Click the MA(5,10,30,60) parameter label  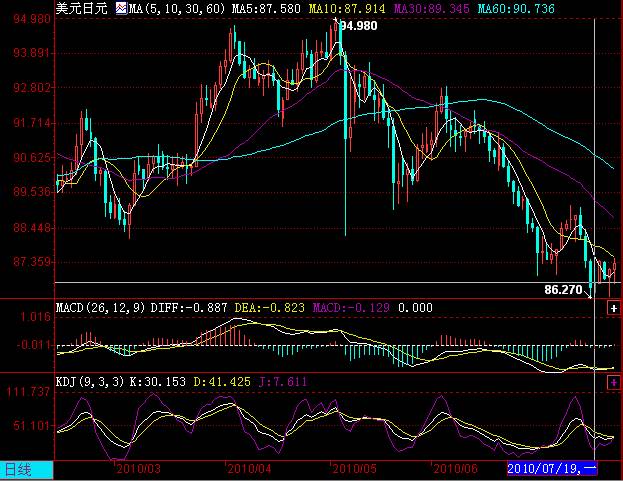click(177, 8)
